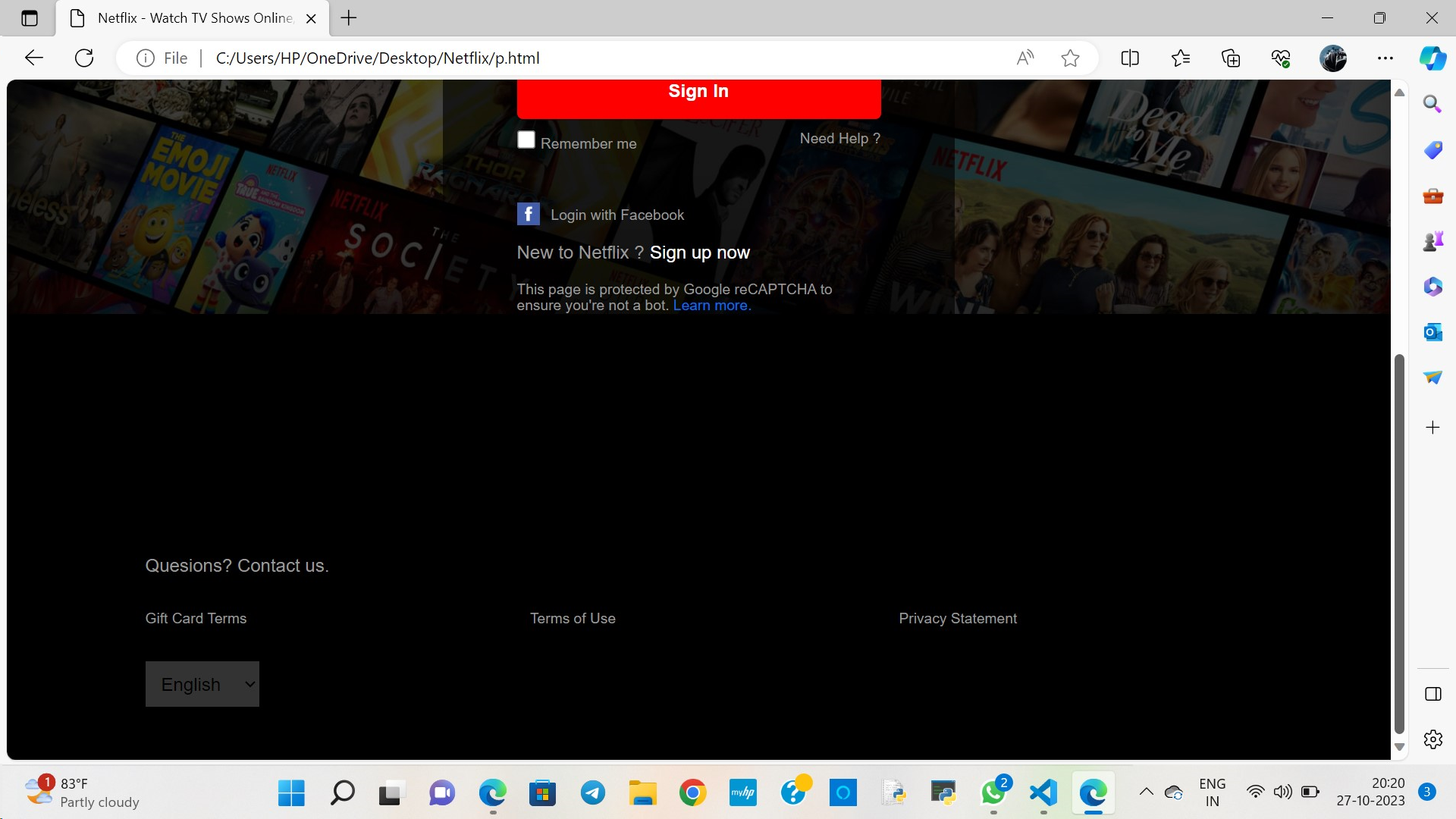This screenshot has width=1456, height=819.
Task: Select the Netflix browser tab
Action: 190,17
